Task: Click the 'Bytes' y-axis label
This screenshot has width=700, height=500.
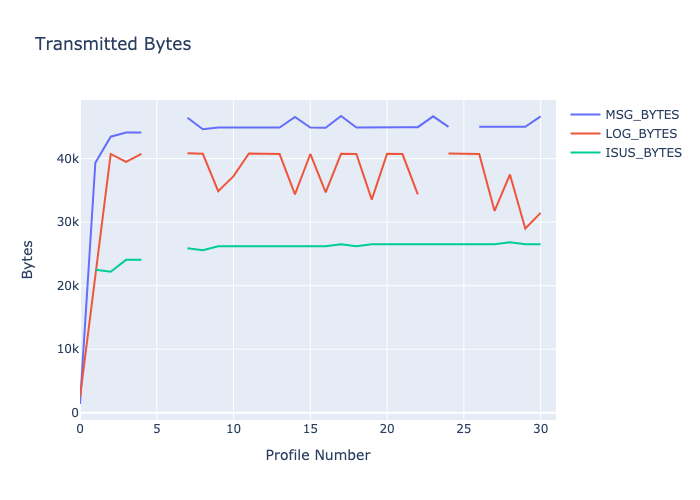Action: pos(28,256)
